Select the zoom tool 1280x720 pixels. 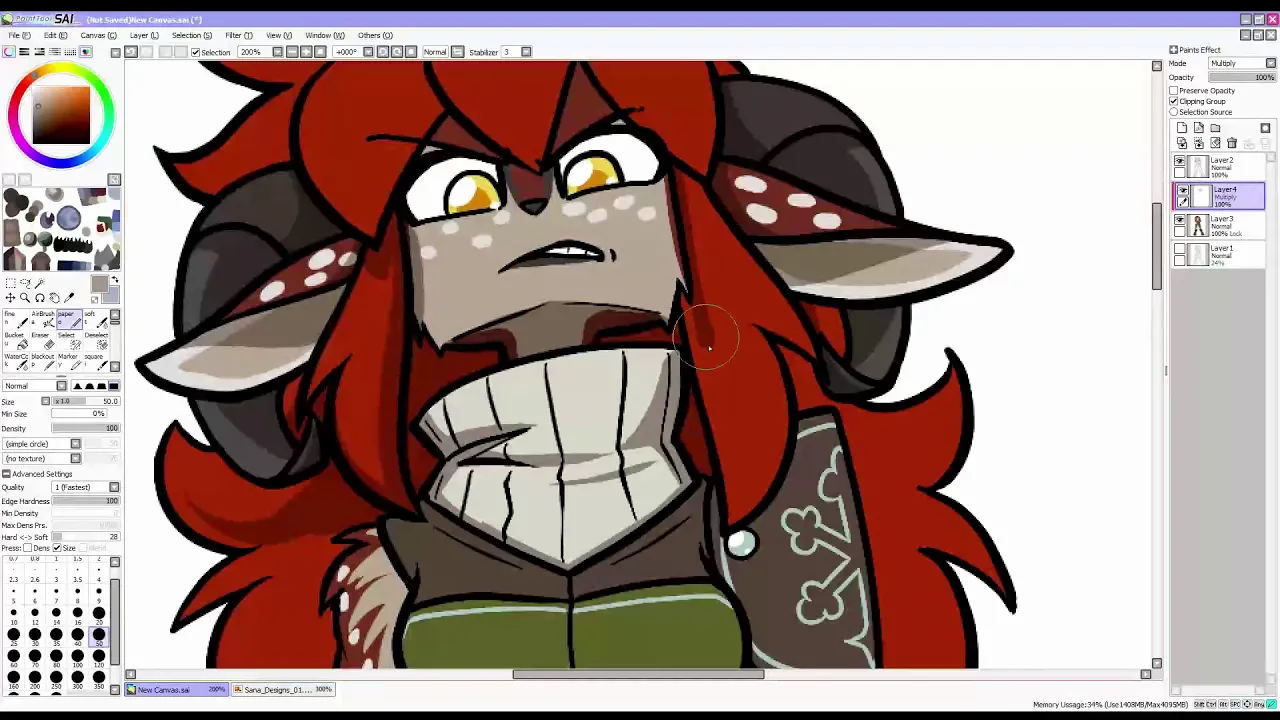pyautogui.click(x=25, y=298)
